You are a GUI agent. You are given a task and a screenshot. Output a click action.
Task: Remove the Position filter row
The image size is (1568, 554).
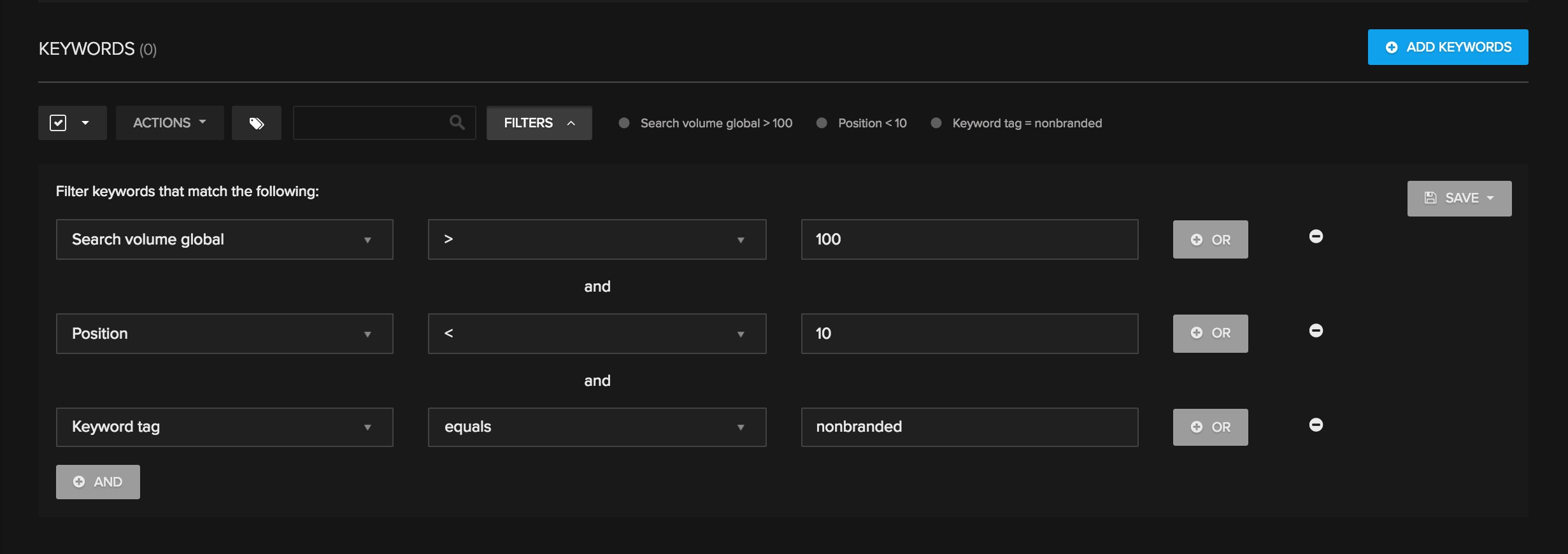click(x=1316, y=331)
